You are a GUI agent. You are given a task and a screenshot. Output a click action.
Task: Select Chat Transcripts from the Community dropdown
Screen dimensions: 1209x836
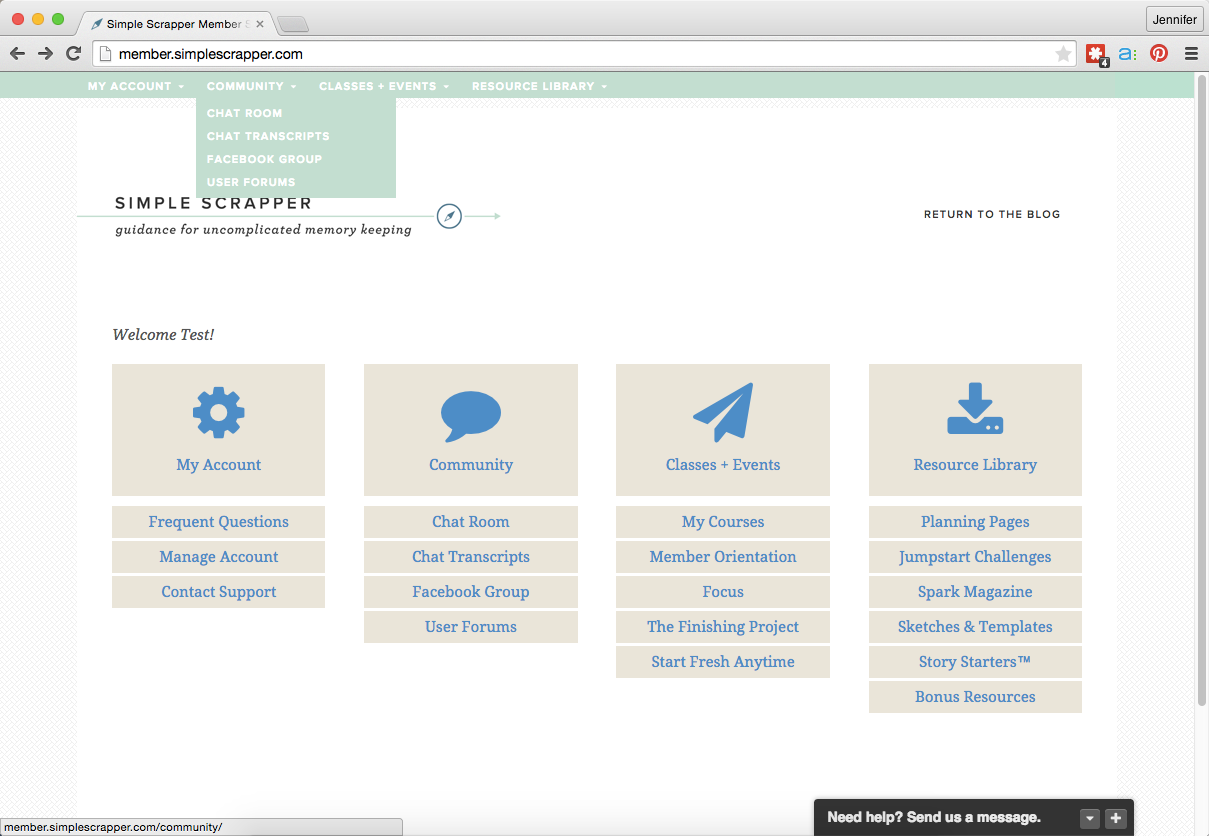[268, 136]
